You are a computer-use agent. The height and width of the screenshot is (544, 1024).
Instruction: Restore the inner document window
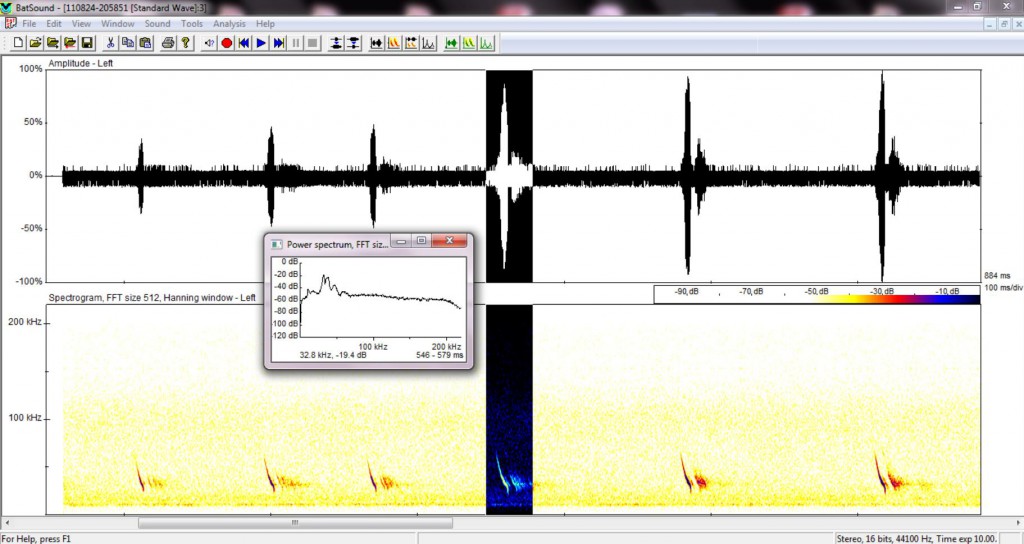click(x=1004, y=24)
